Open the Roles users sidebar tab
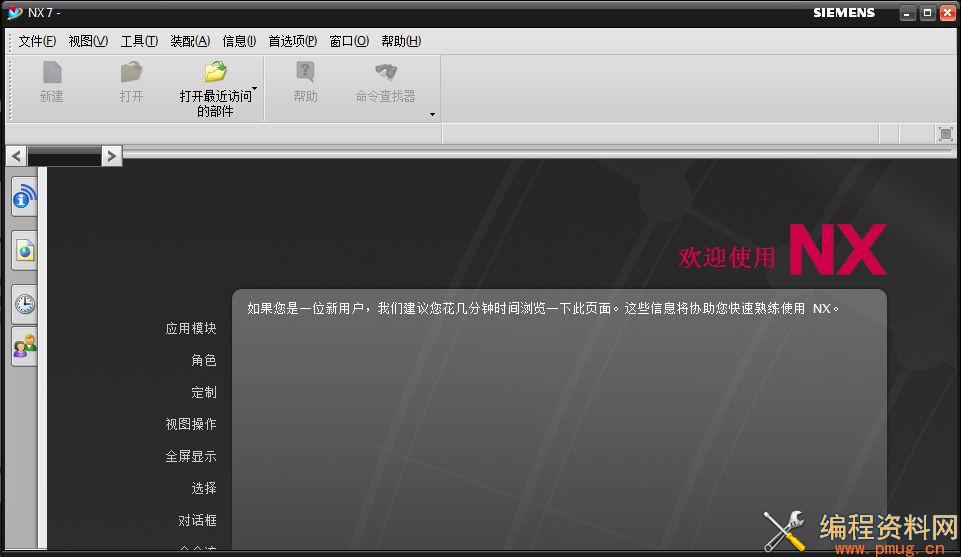The height and width of the screenshot is (557, 961). click(x=25, y=347)
